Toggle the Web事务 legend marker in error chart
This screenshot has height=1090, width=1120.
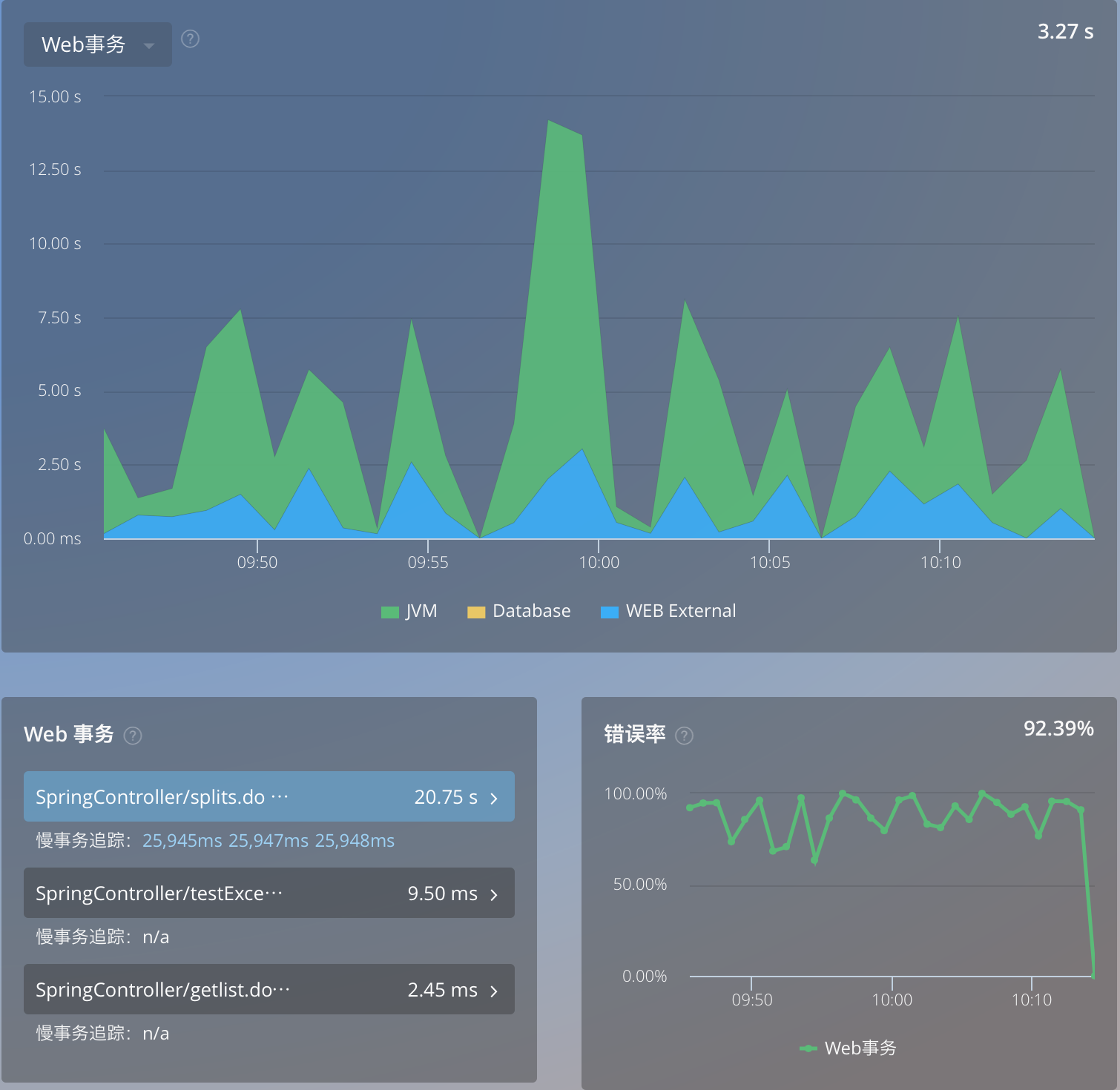pyautogui.click(x=808, y=1048)
